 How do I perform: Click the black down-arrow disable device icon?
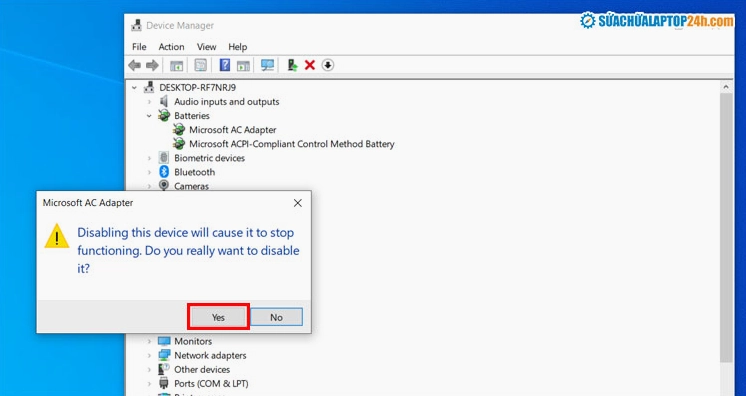pos(328,65)
